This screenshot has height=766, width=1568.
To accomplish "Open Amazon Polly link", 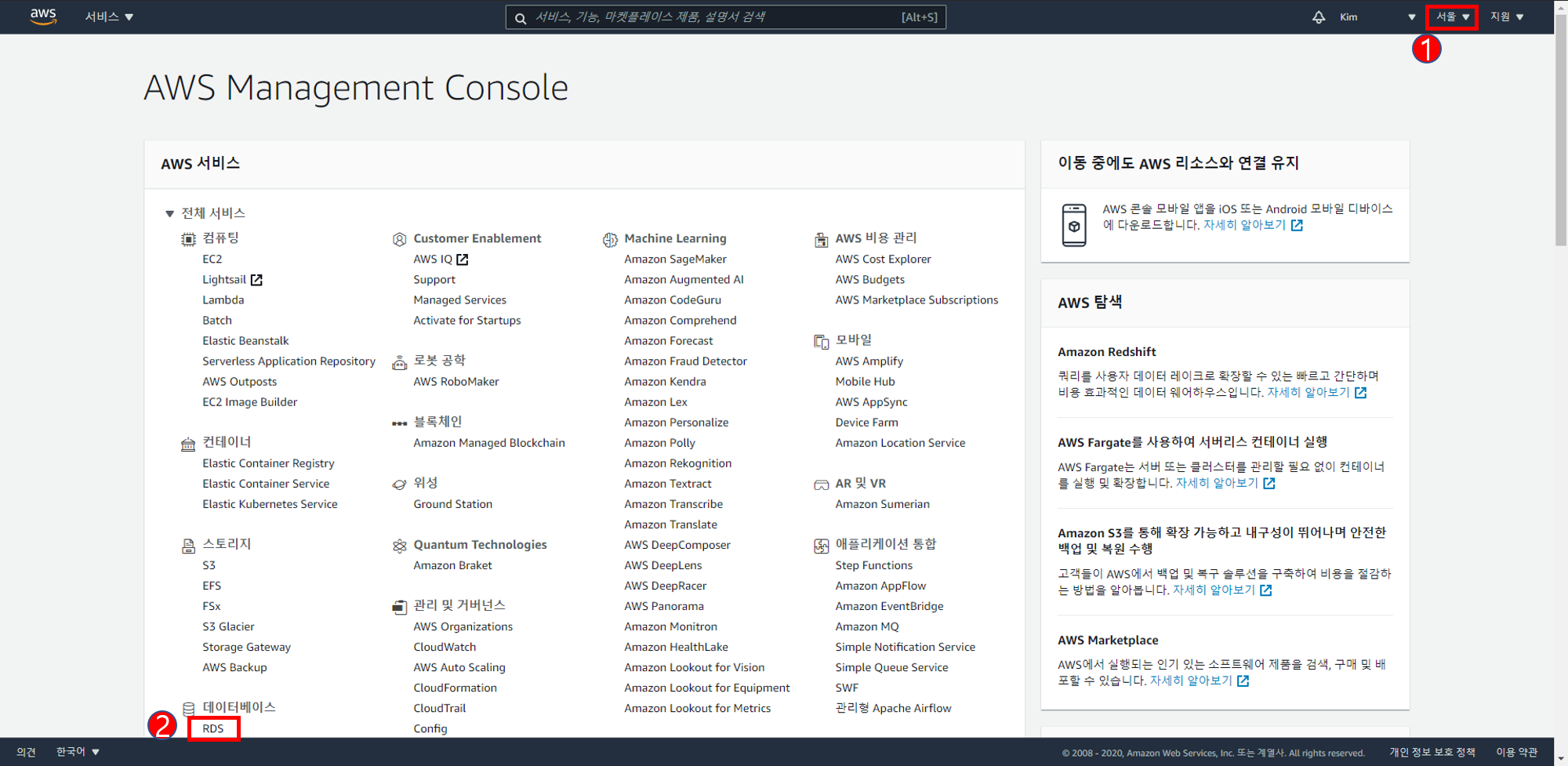I will tap(659, 443).
